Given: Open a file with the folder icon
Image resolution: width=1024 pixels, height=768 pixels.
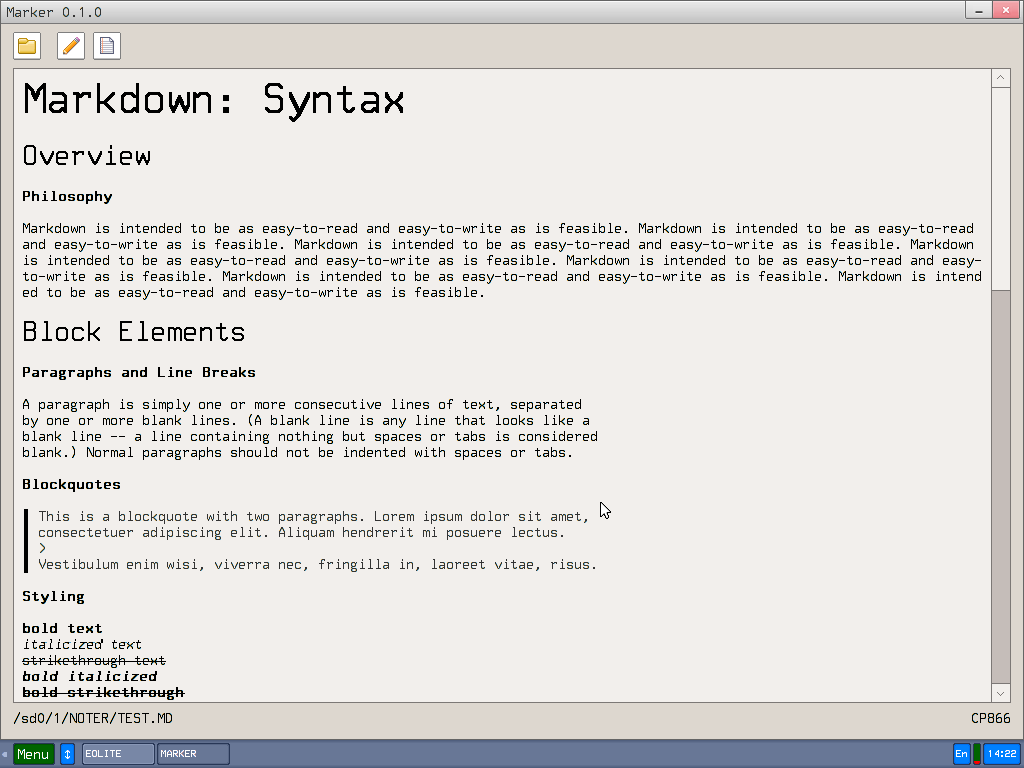Looking at the screenshot, I should pyautogui.click(x=27, y=46).
